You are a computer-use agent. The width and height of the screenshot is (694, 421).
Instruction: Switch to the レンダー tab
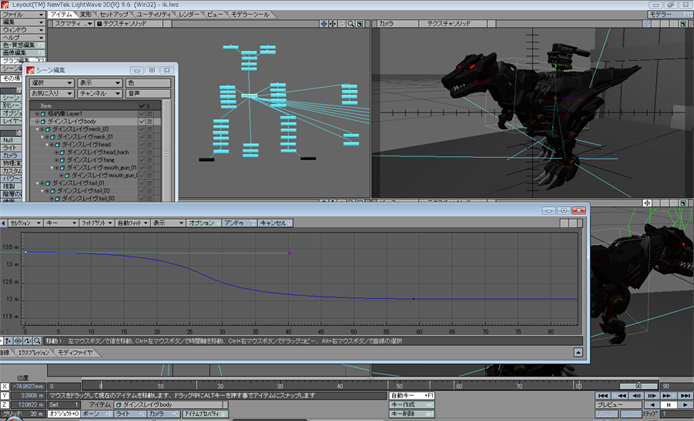(189, 15)
